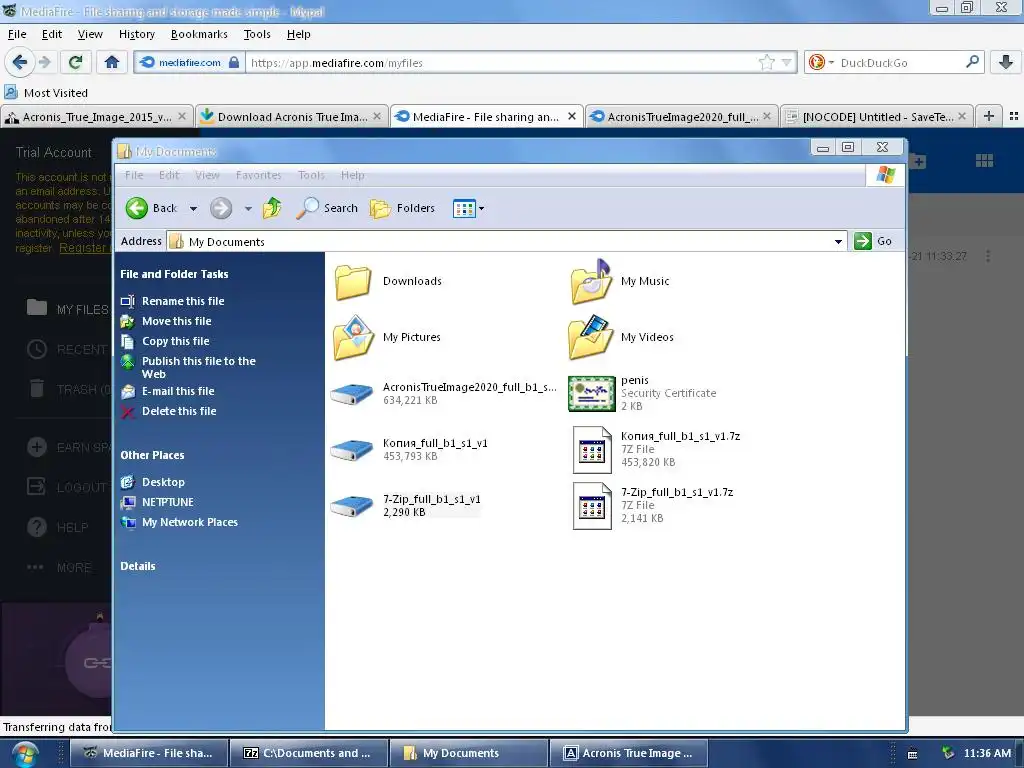Select the AcronisTrueImage2020_full_b1 drive image icon
The image size is (1024, 768).
pyautogui.click(x=352, y=394)
